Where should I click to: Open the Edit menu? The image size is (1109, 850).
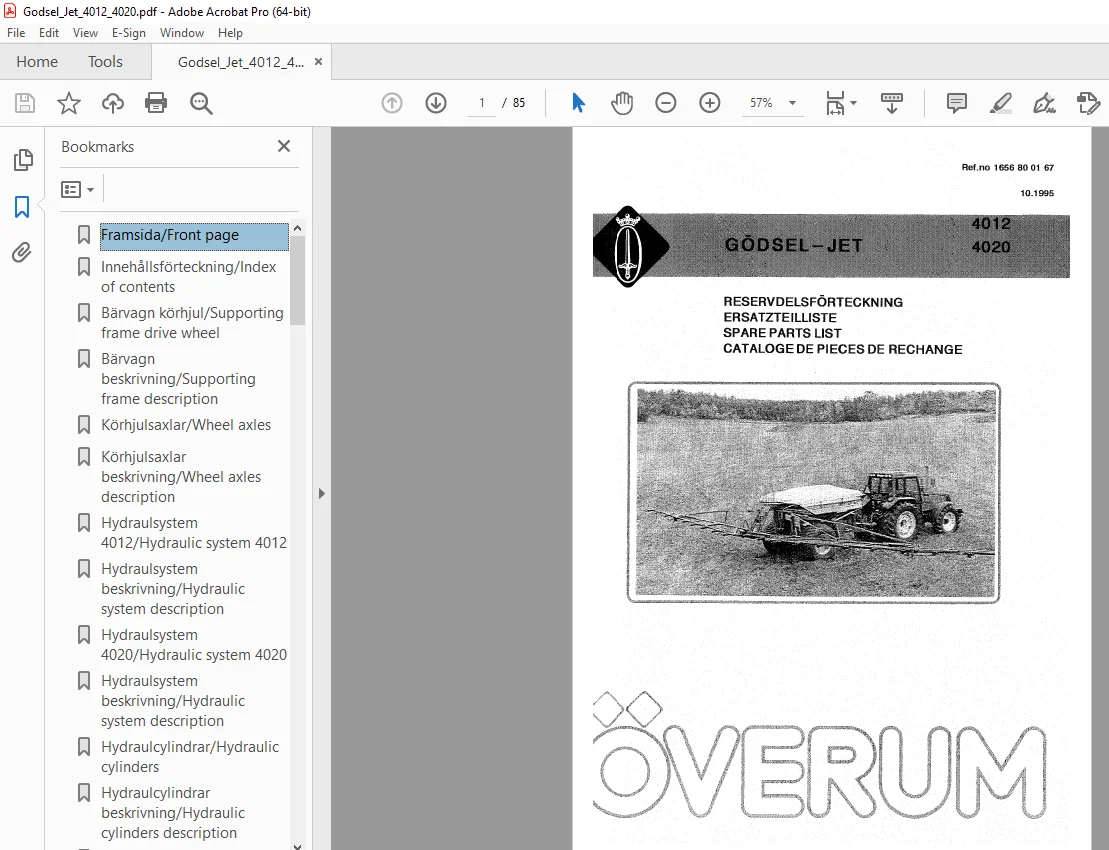[x=49, y=33]
